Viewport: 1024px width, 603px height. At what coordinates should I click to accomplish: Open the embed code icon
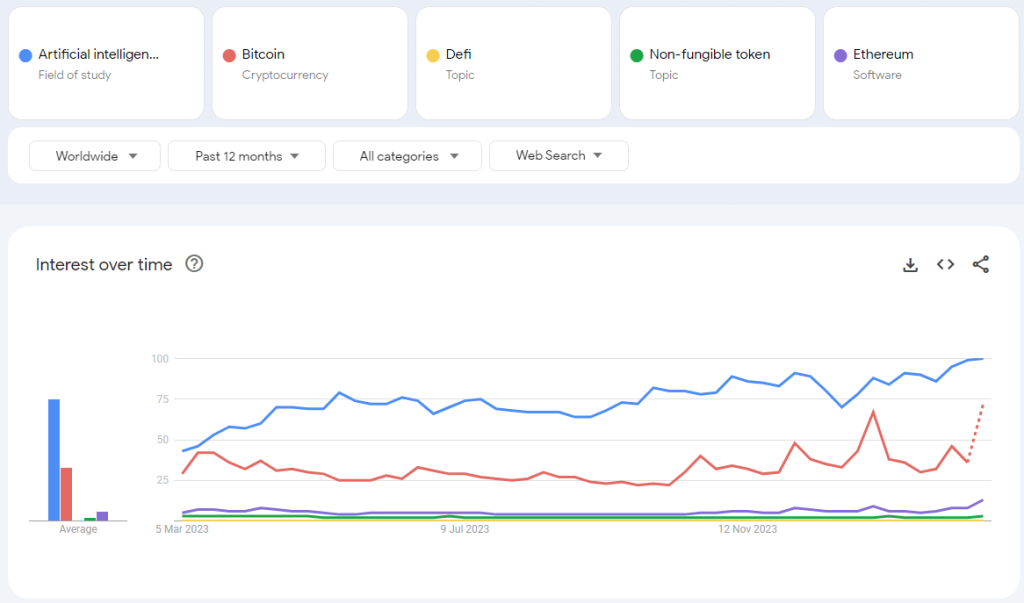point(945,265)
